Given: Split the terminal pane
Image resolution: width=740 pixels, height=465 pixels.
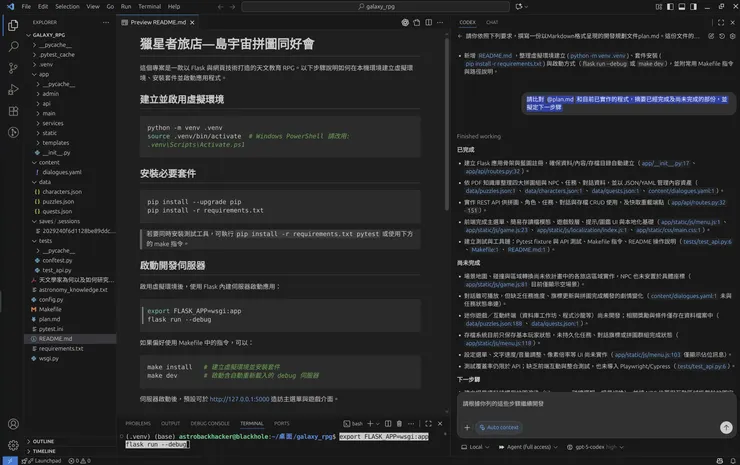Looking at the screenshot, I should click(388, 423).
